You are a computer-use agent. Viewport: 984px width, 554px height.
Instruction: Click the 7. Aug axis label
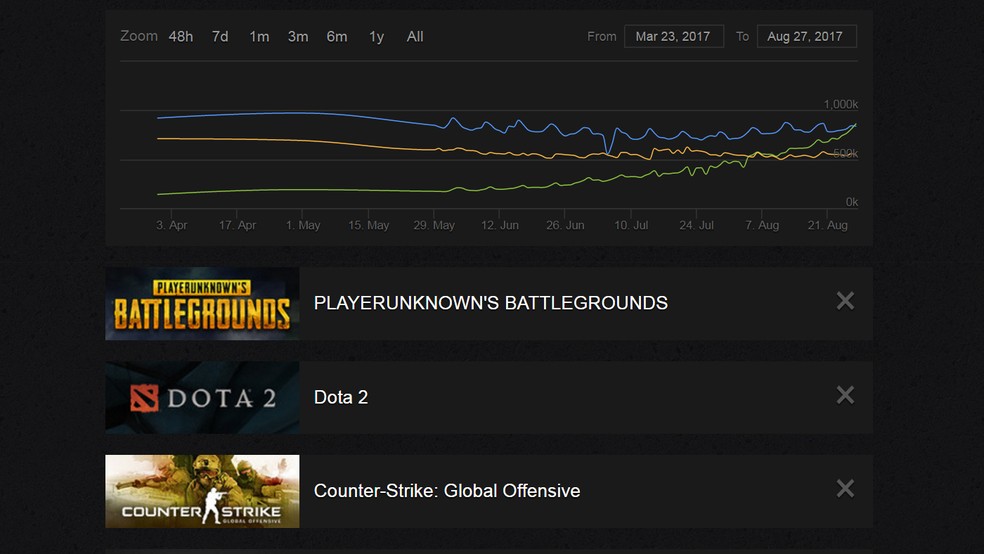point(762,225)
